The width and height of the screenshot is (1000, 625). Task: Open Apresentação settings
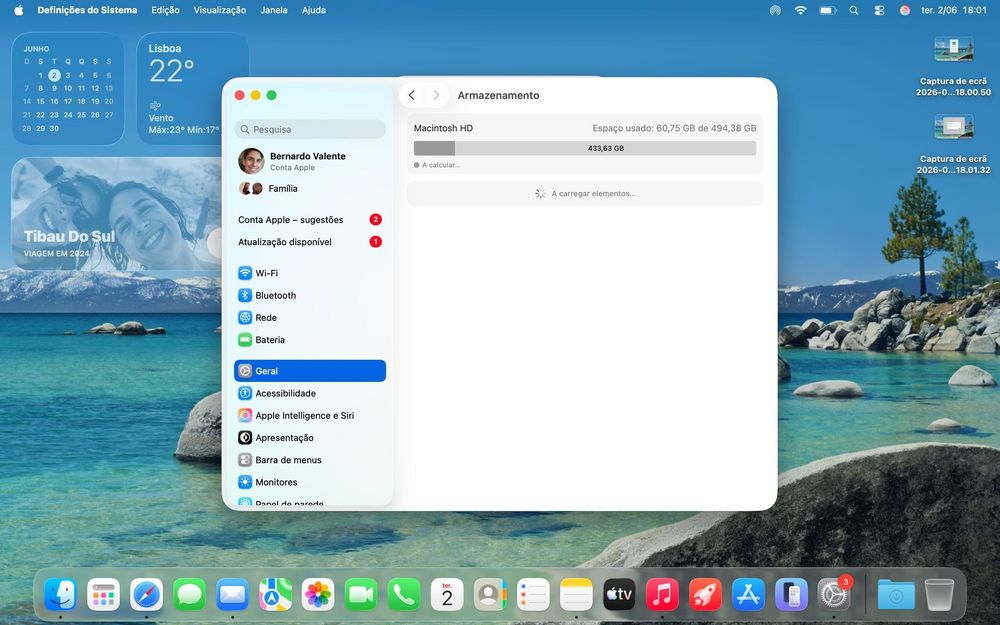(310, 438)
